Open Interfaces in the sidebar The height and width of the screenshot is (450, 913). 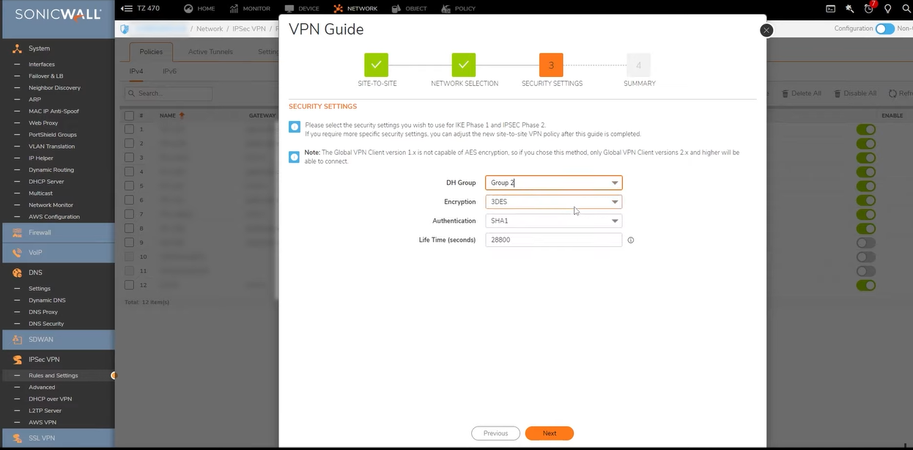41,64
